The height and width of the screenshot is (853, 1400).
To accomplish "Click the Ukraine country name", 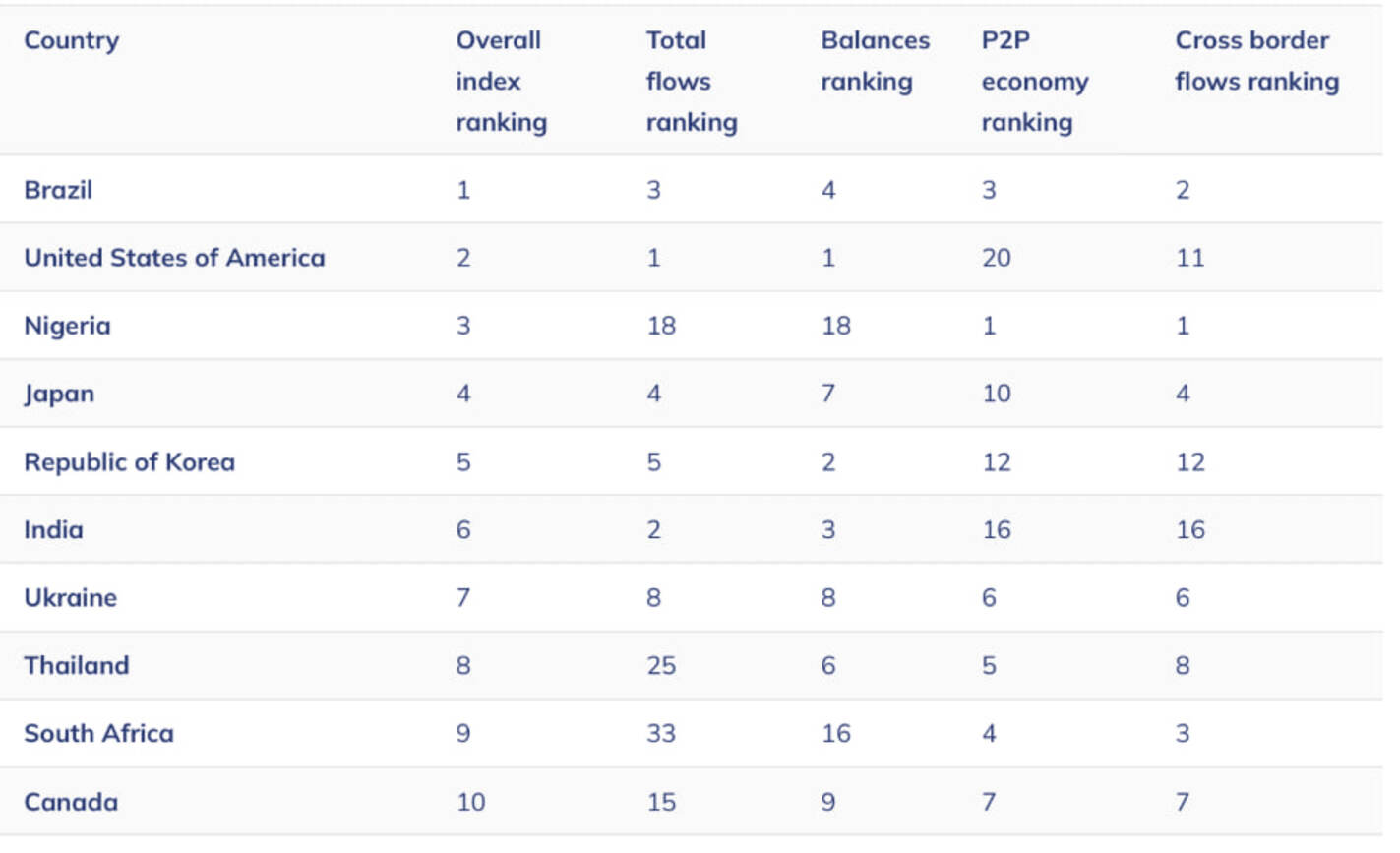I will coord(70,598).
